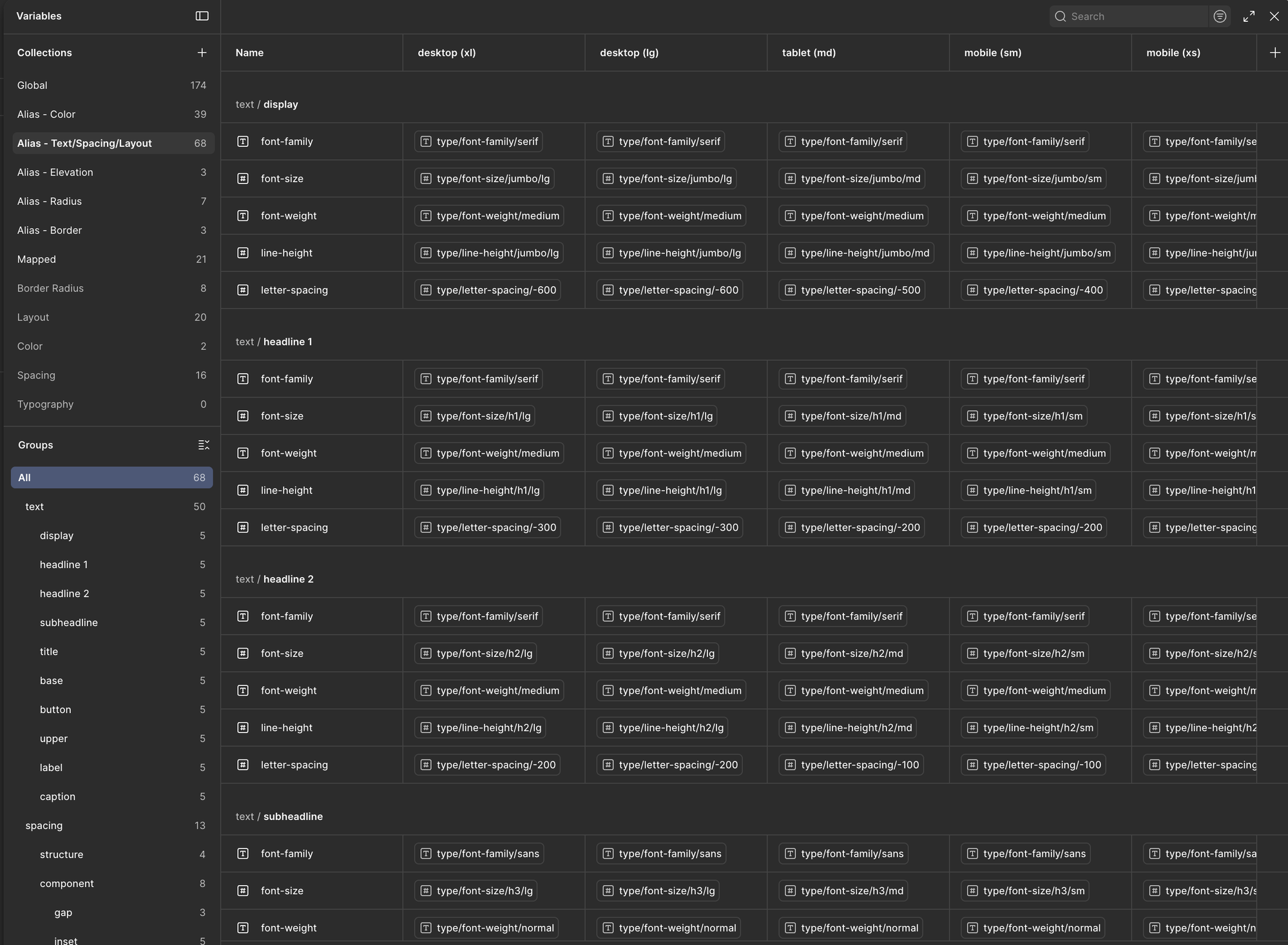Click the Name column header
This screenshot has height=945, width=1288.
coord(249,53)
